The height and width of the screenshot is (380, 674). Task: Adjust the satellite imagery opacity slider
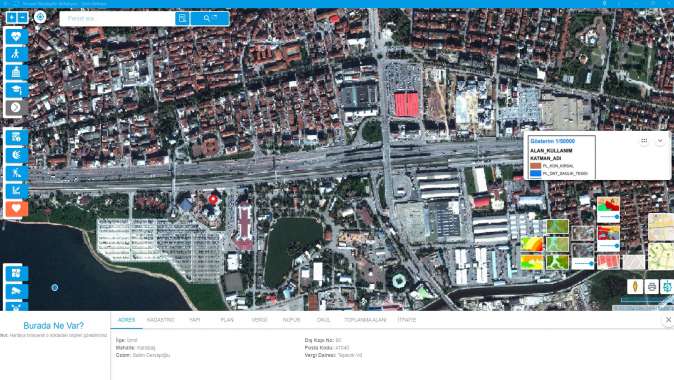click(x=583, y=263)
